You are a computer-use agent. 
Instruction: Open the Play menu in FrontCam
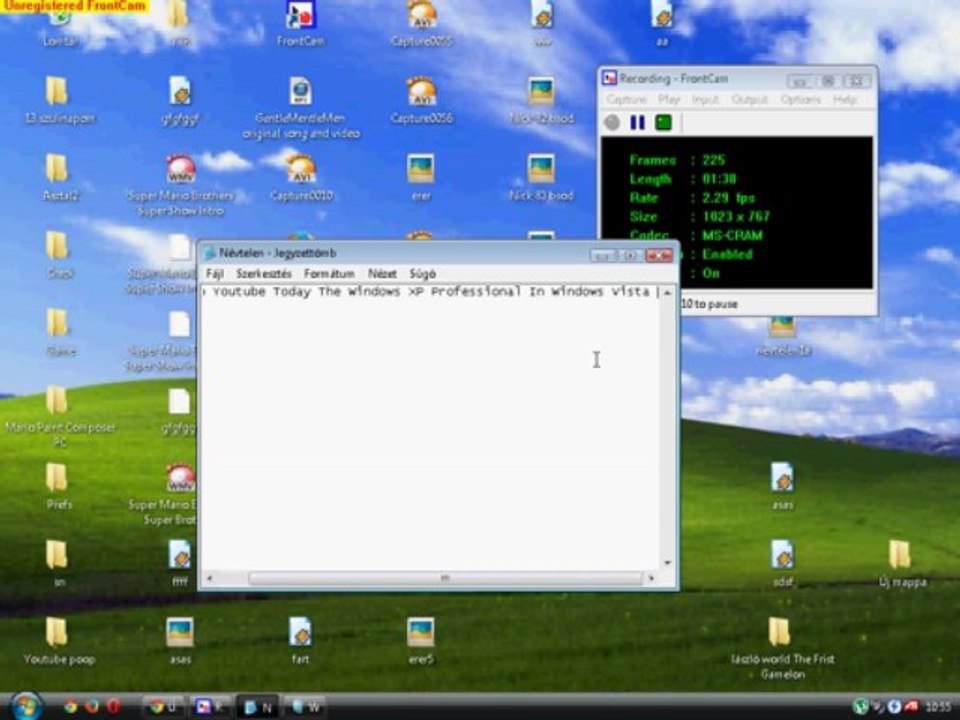(669, 99)
